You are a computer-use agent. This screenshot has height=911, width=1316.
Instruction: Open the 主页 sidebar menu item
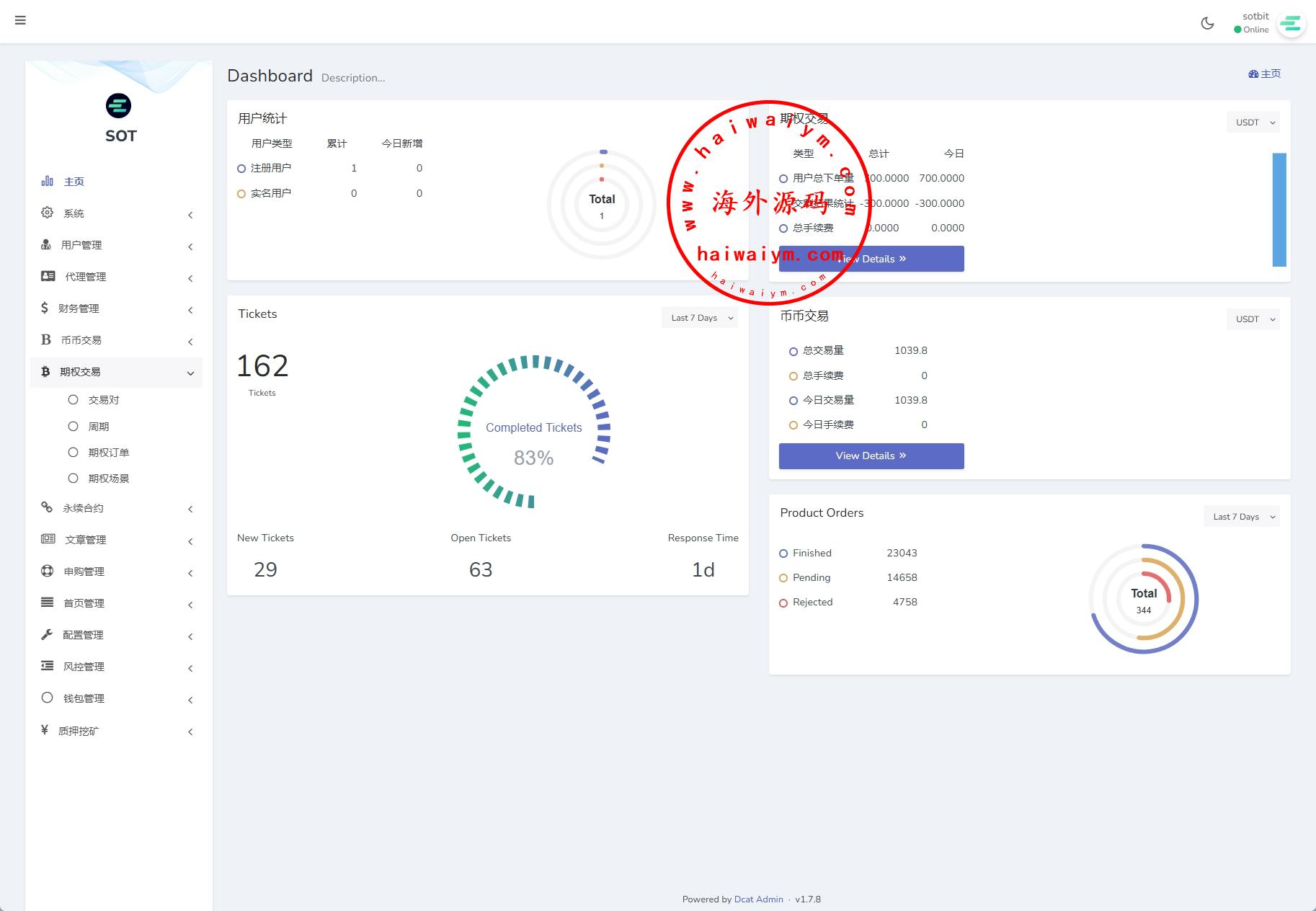pos(74,182)
